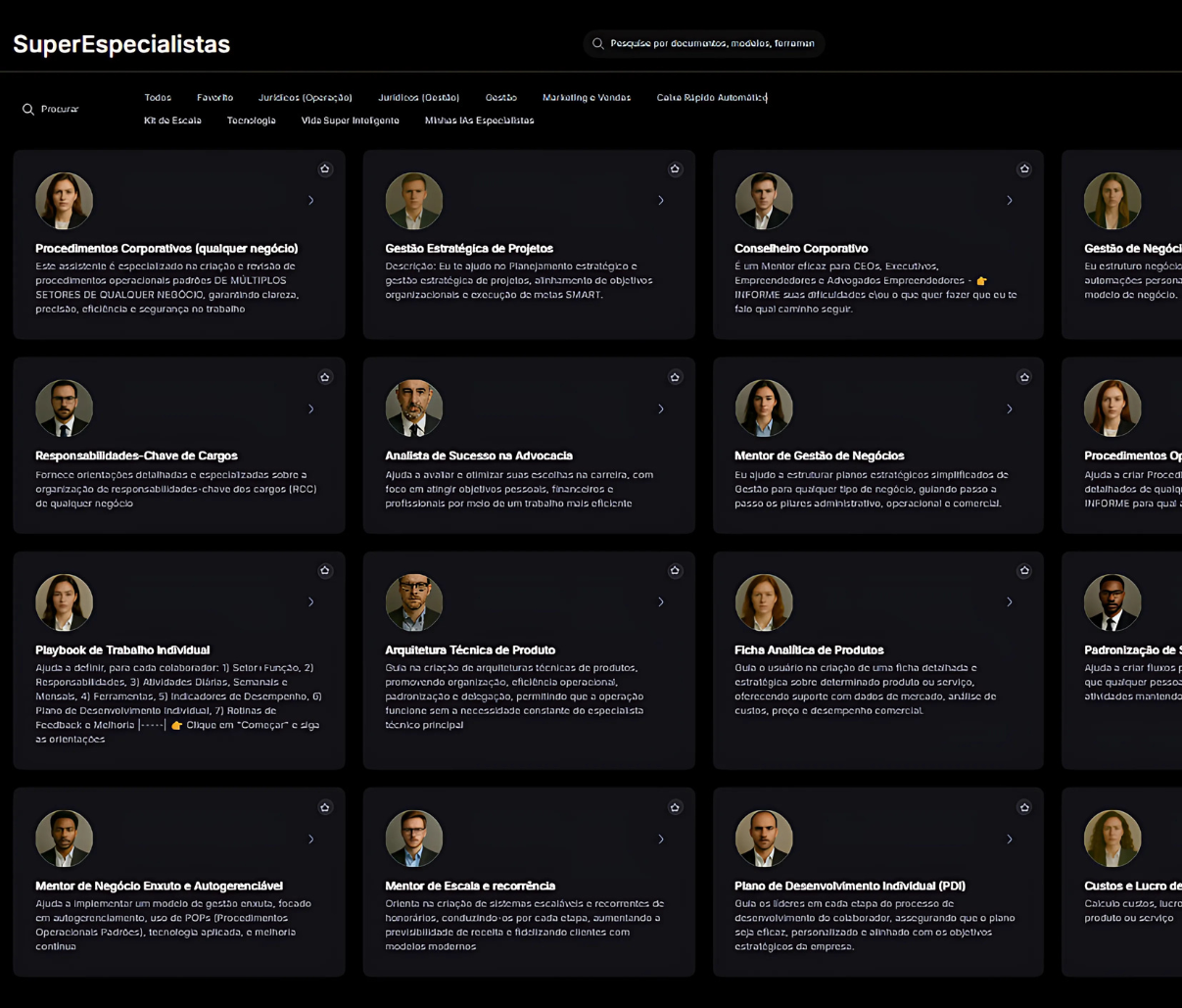
Task: Expand Arquitetura Técnica de Produto with chevron
Action: pos(661,602)
